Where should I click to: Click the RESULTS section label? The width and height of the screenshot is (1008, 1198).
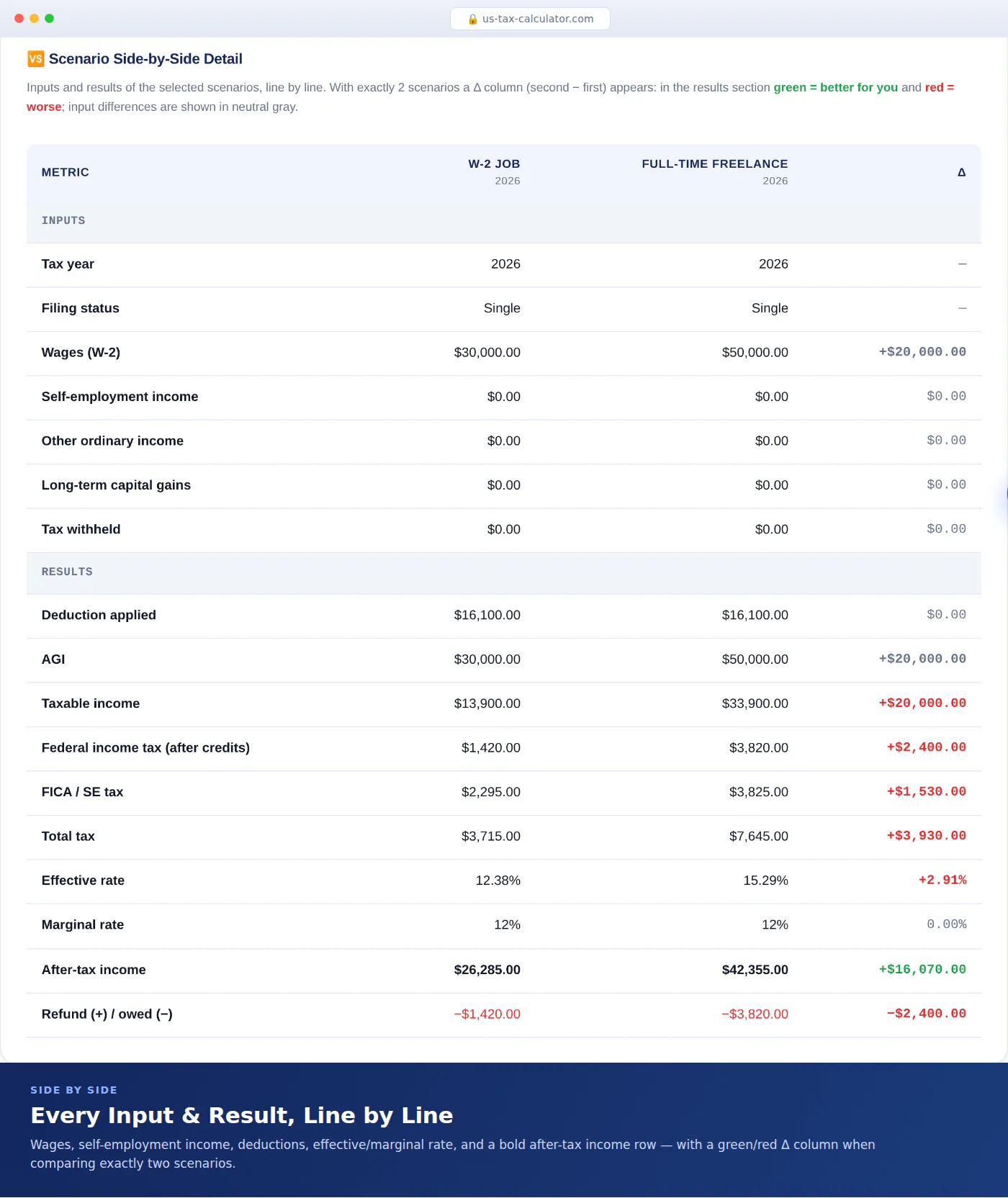pos(67,572)
